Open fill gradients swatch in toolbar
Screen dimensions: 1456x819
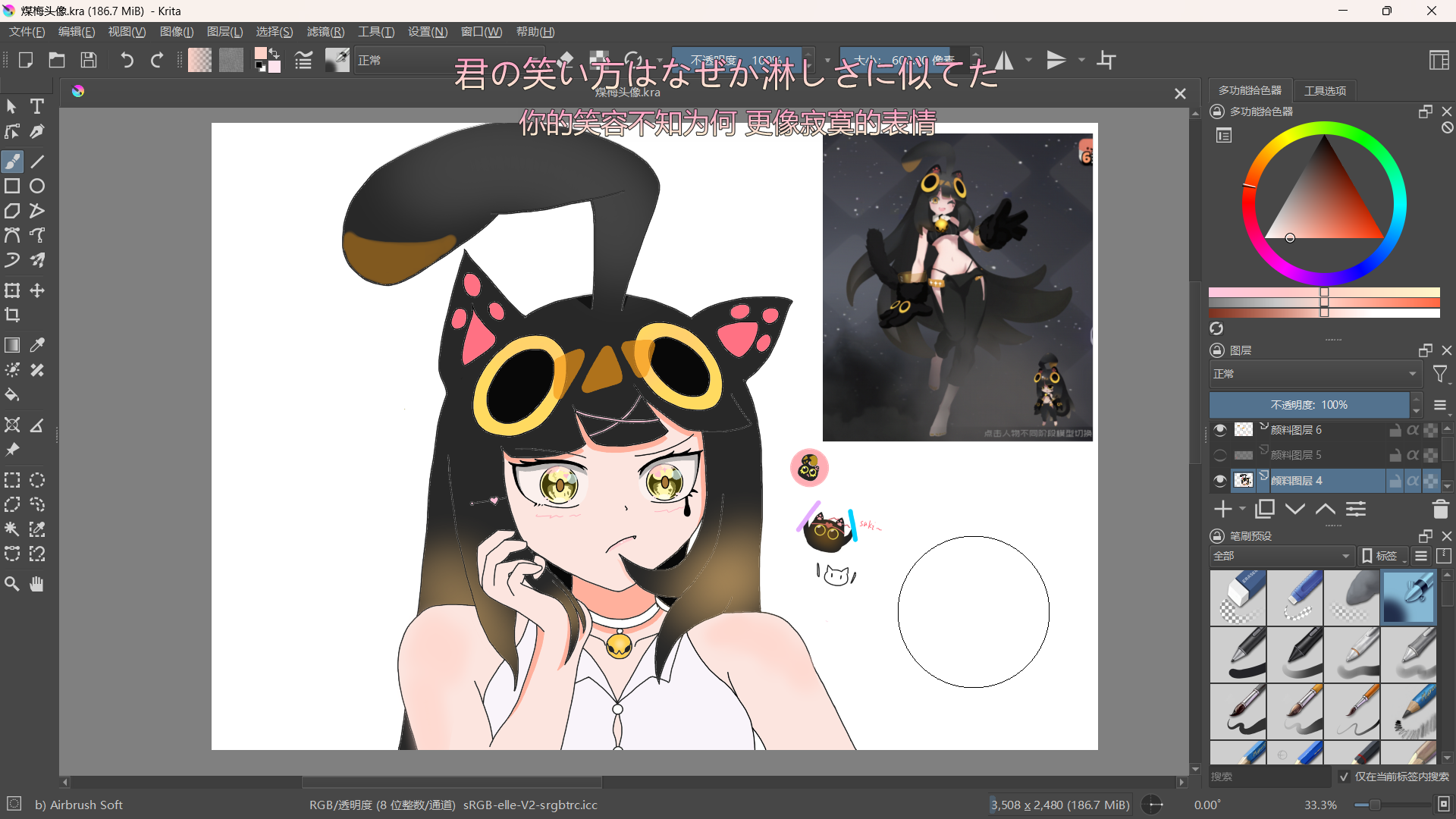200,60
